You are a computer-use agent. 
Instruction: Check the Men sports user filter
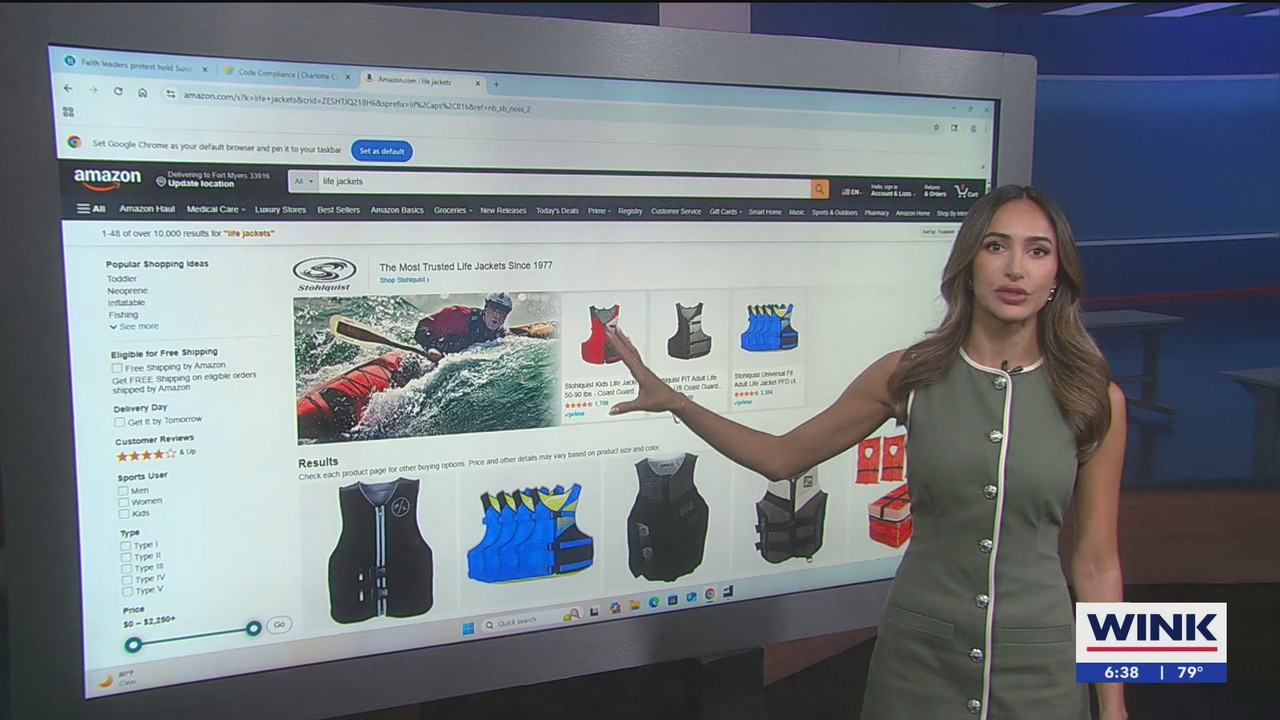click(x=123, y=491)
